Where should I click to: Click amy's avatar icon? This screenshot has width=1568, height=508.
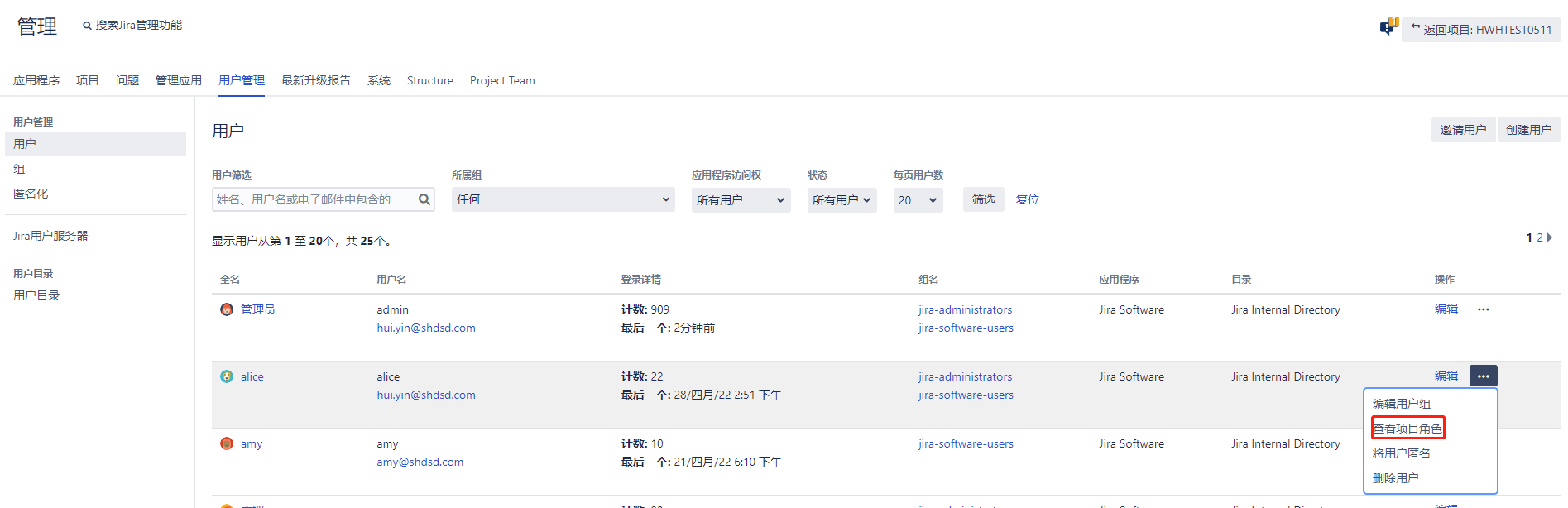click(x=227, y=443)
